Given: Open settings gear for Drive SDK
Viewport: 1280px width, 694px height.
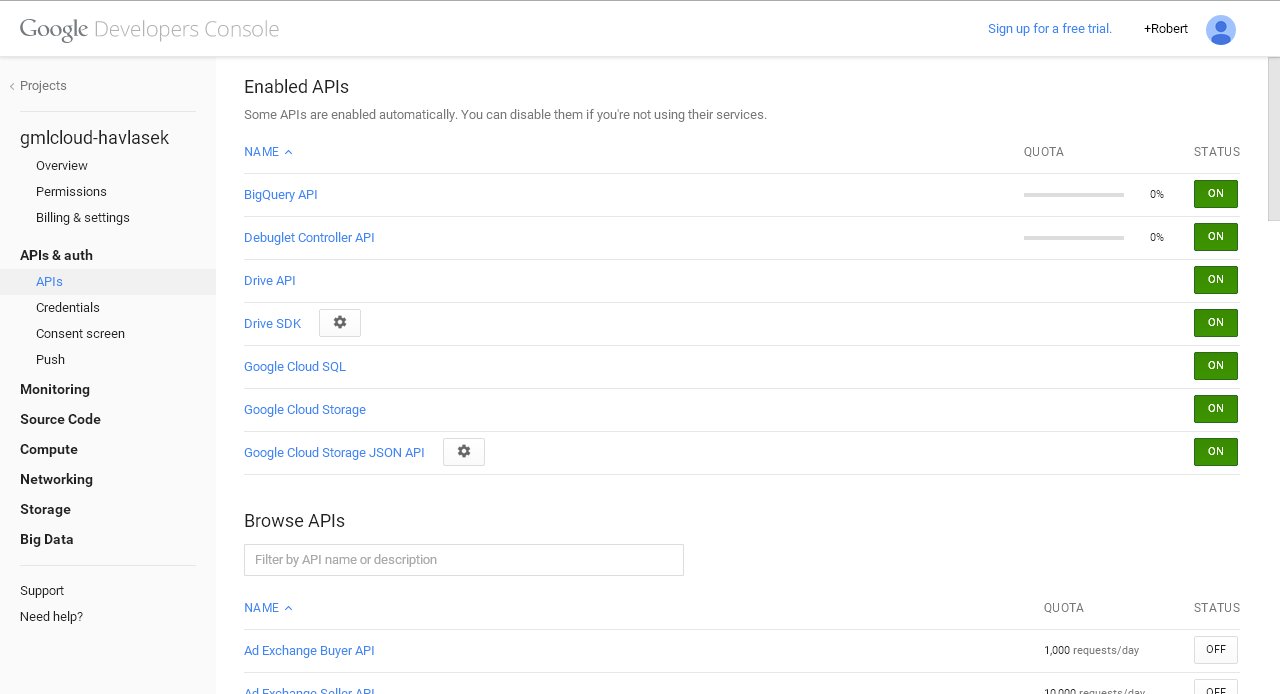Looking at the screenshot, I should point(340,323).
